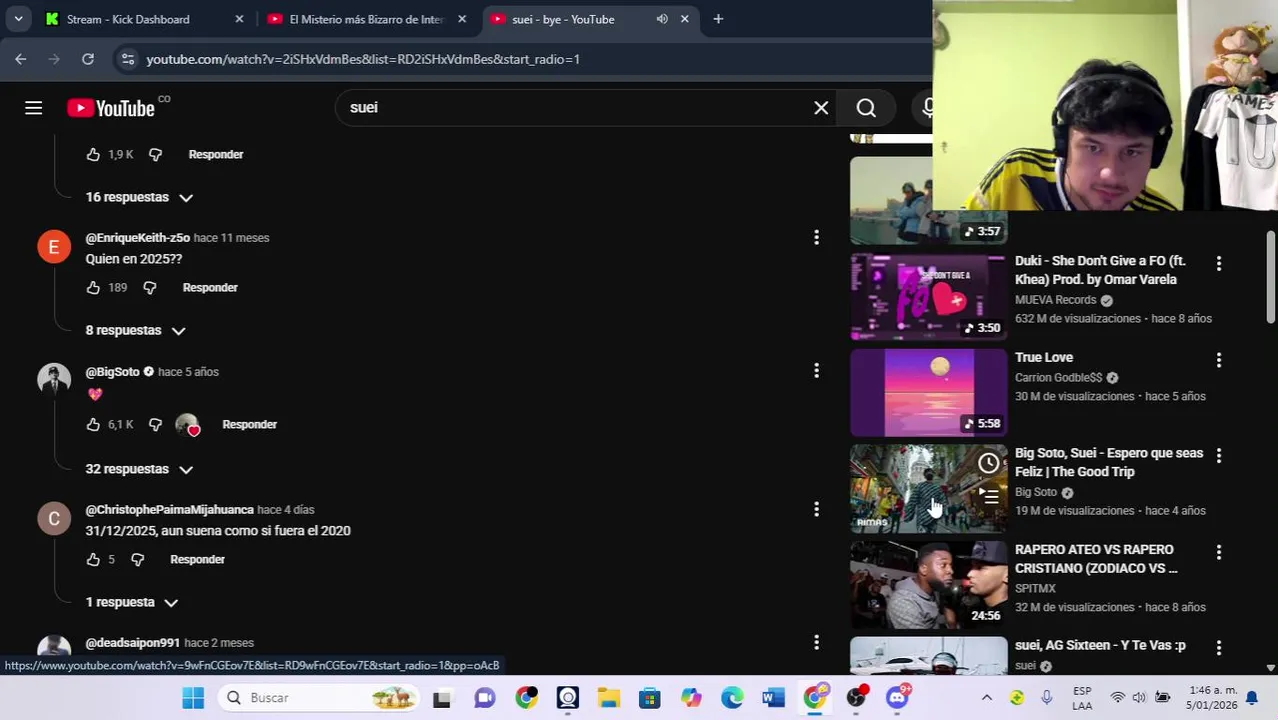The width and height of the screenshot is (1278, 720).
Task: Show hidden system tray icons chevron
Action: point(986,698)
